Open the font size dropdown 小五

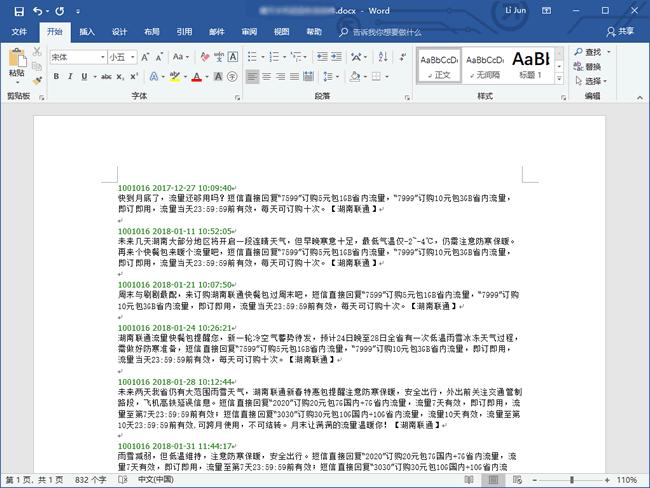[133, 57]
